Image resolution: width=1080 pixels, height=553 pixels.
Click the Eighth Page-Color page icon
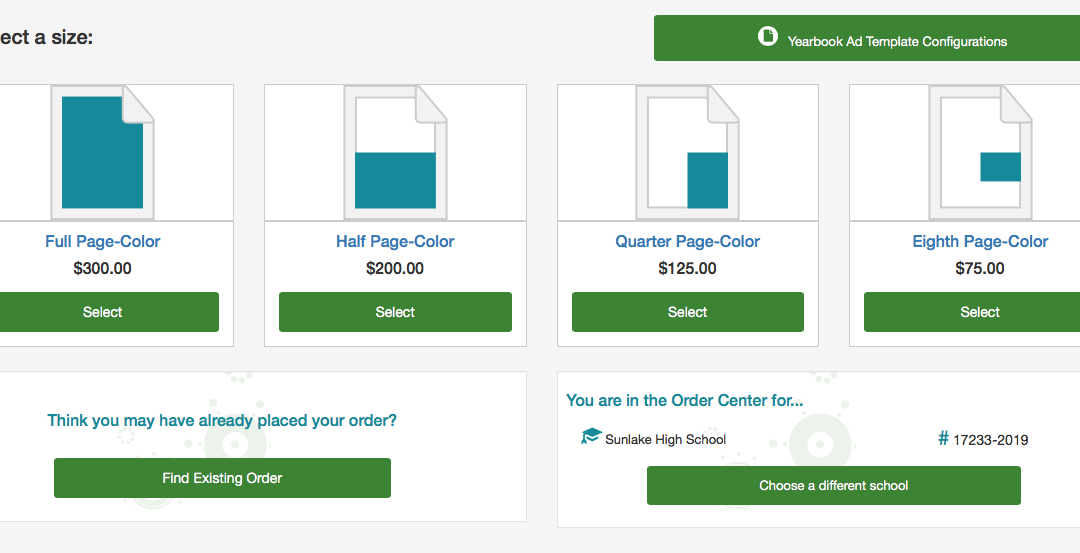[980, 152]
